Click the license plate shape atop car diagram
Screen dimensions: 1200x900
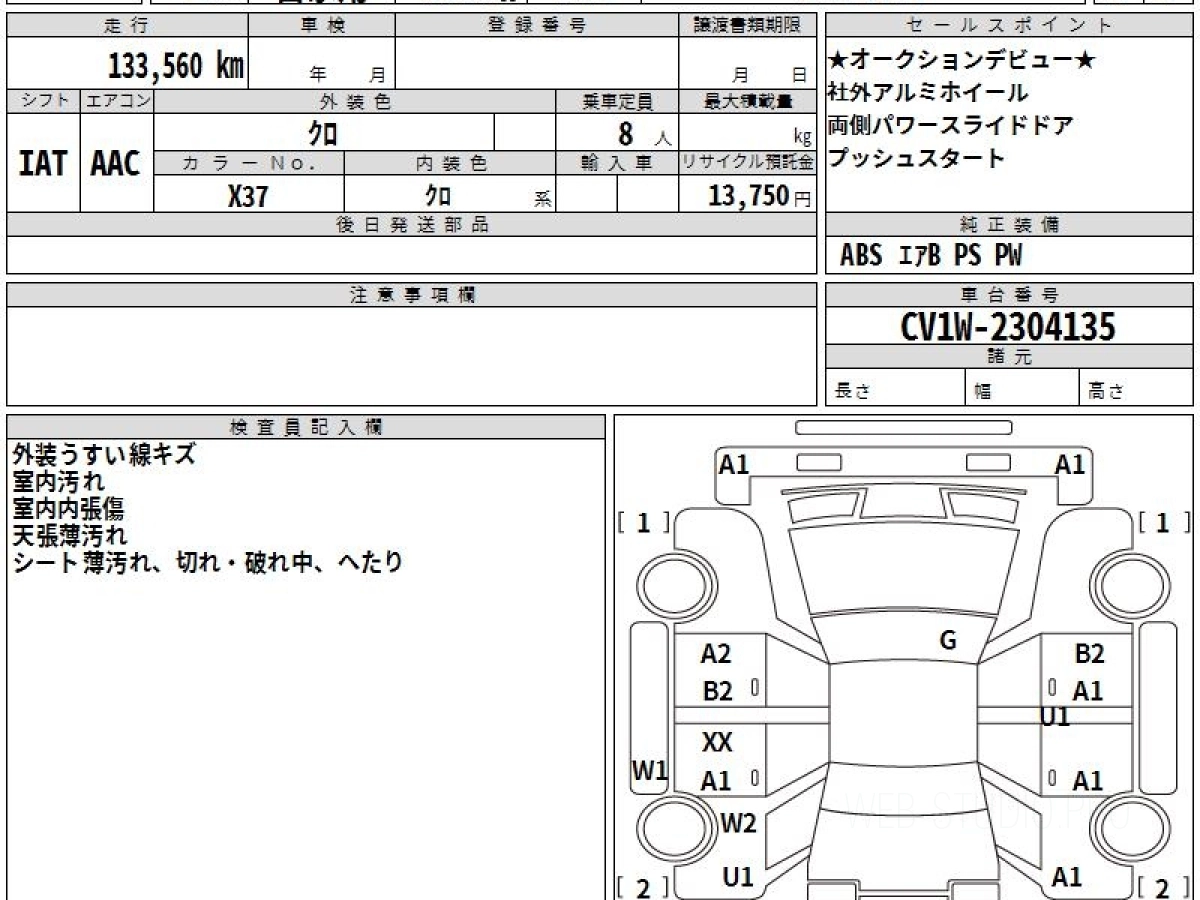(x=903, y=428)
